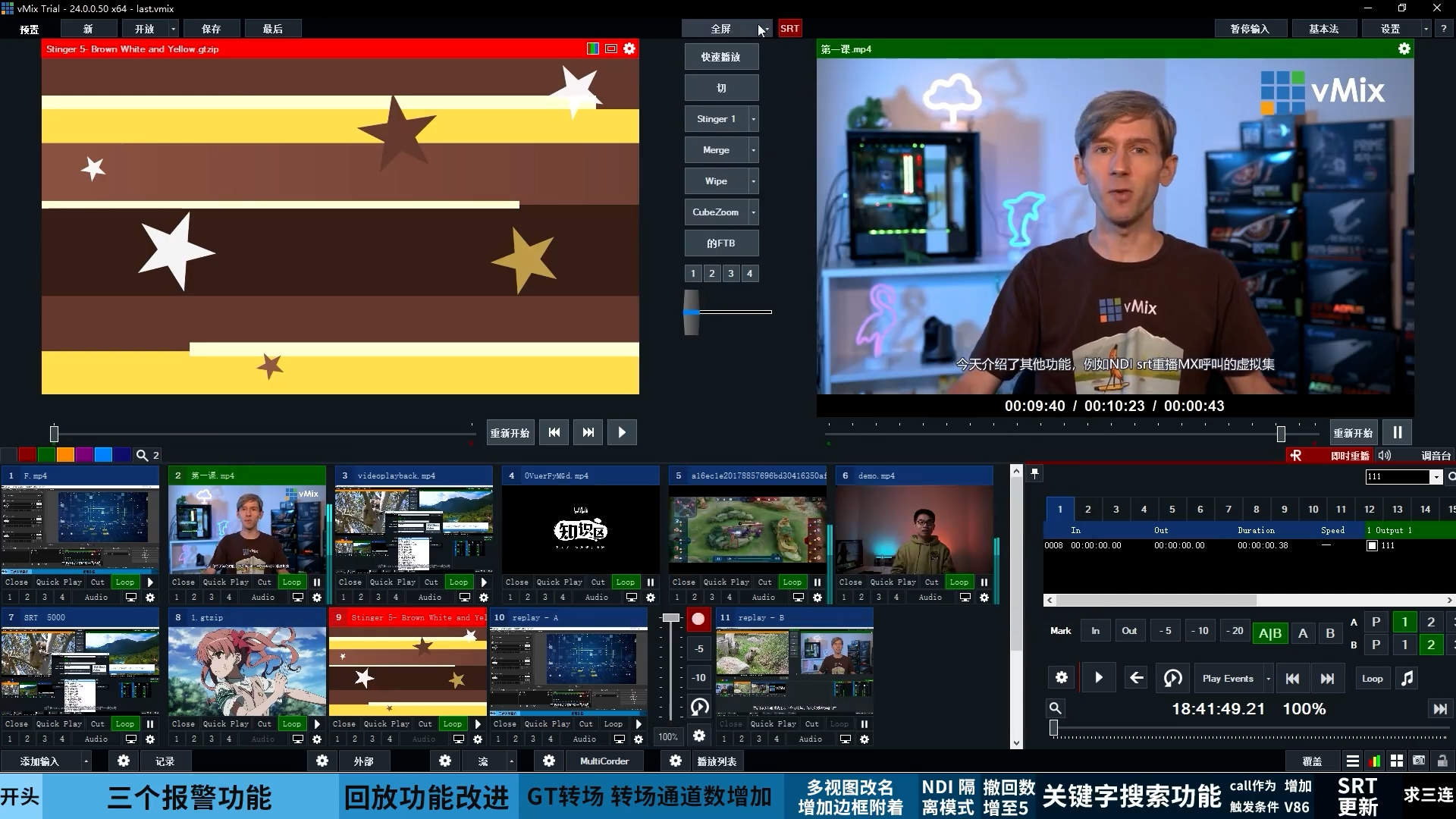The image size is (1456, 819).
Task: Toggle Loop on input 1 F.mp4
Action: coord(124,582)
